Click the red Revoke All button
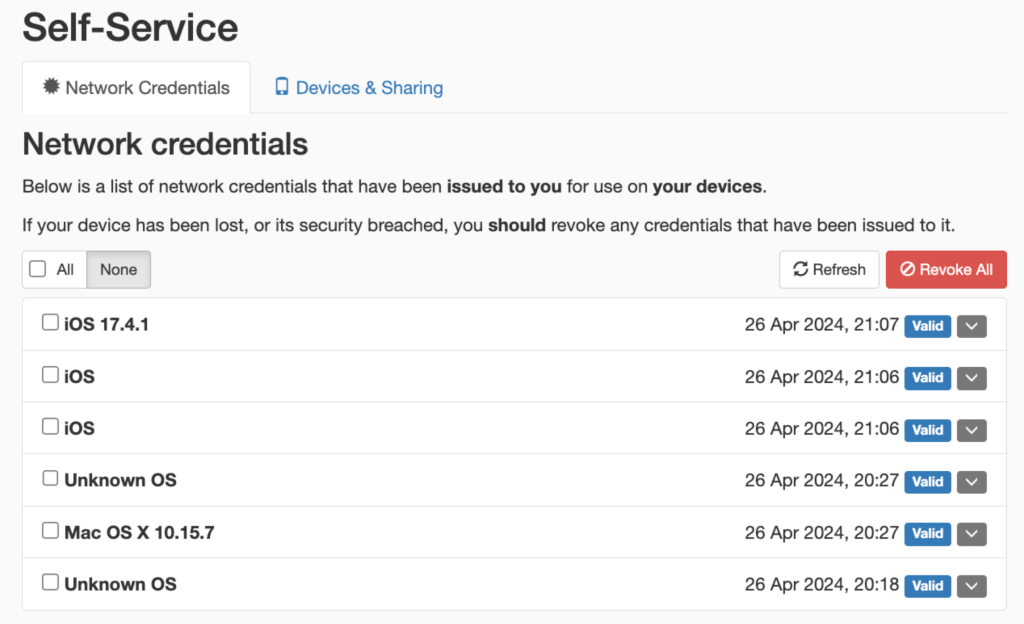This screenshot has width=1024, height=624. coord(946,269)
